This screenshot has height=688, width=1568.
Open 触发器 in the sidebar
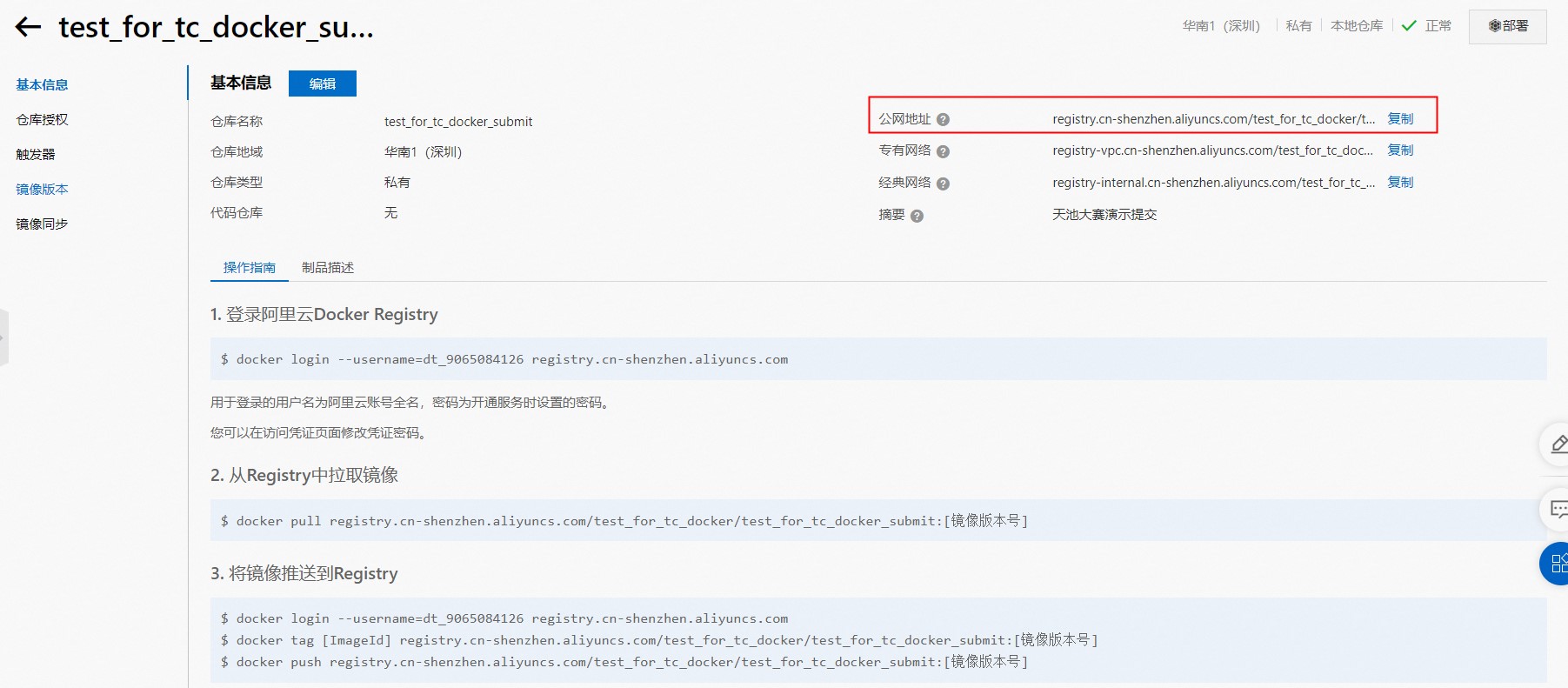pos(36,155)
